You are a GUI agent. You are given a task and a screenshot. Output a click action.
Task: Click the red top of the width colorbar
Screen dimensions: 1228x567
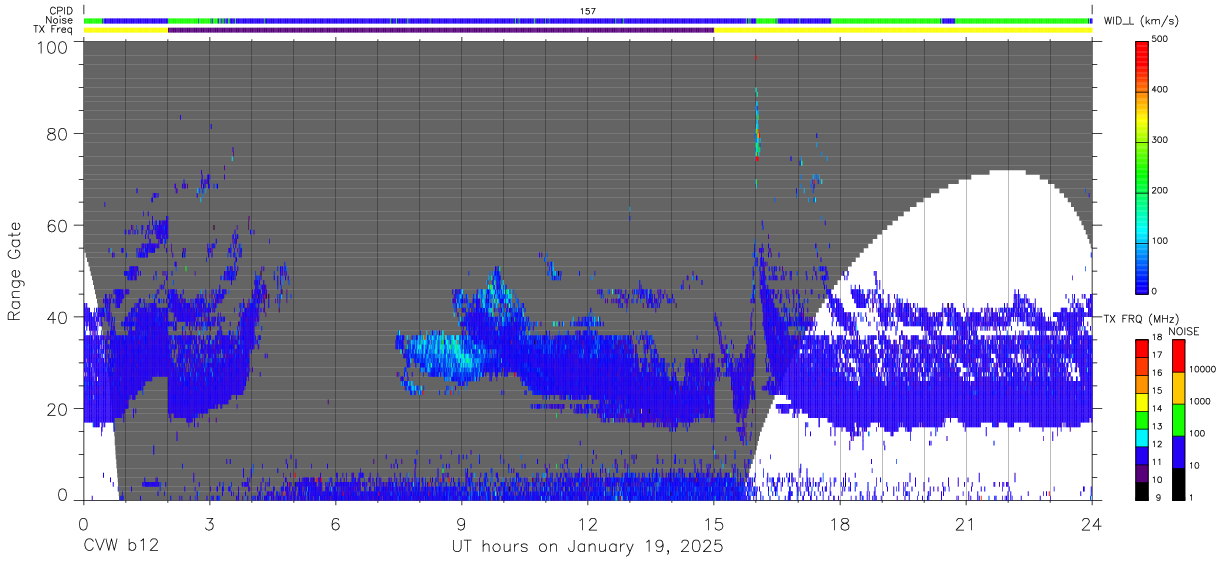point(1141,48)
